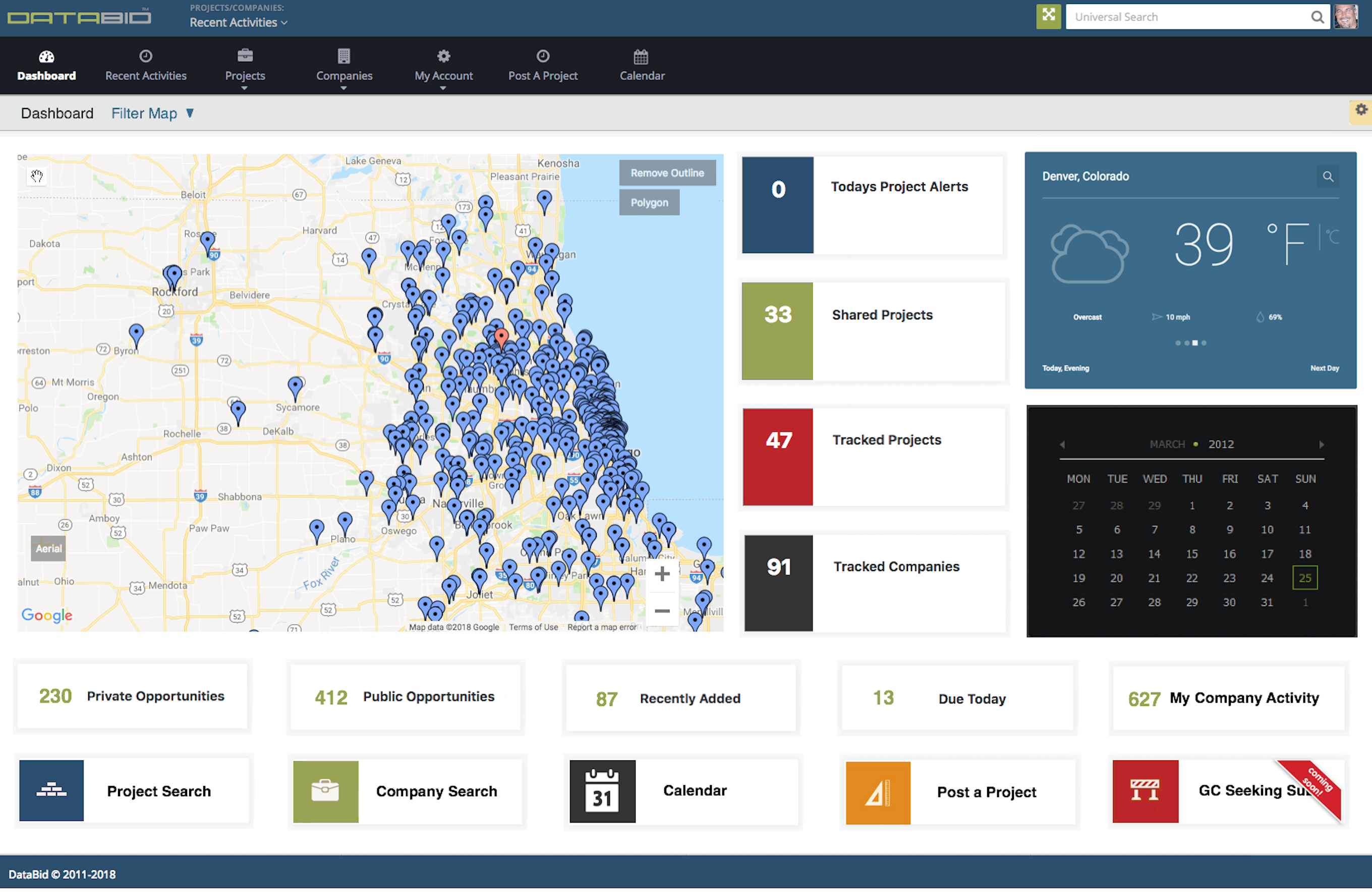Click the Calendar navigation icon
This screenshot has width=1372, height=892.
[641, 56]
